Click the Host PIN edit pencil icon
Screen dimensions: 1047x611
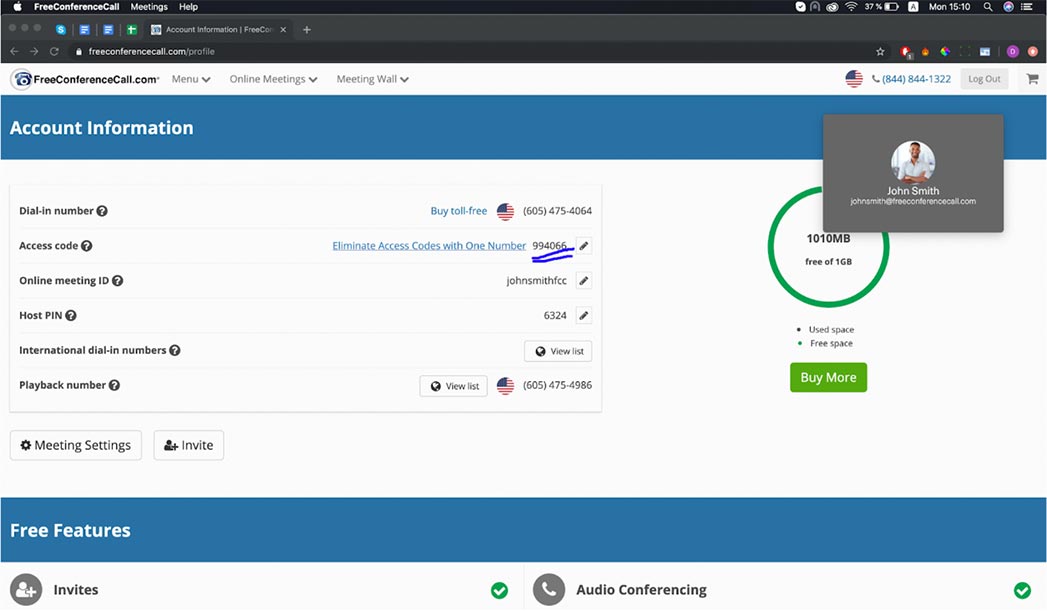584,316
